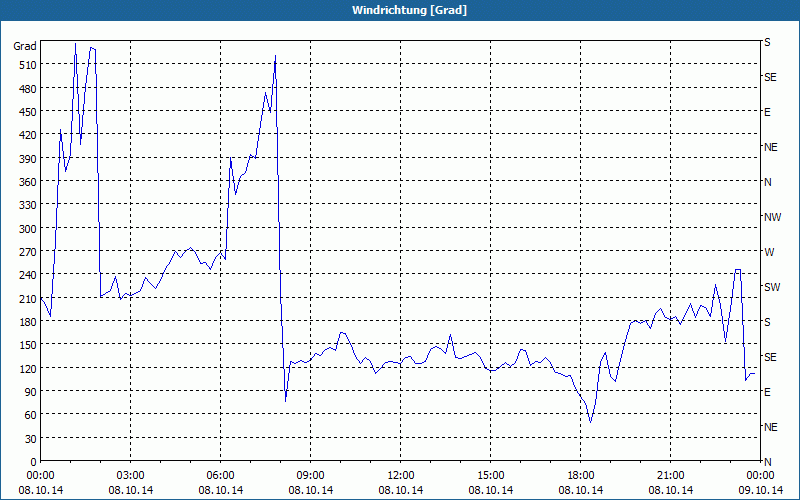
Task: Select compass label E aligned with 90 gridline
Action: pos(767,392)
